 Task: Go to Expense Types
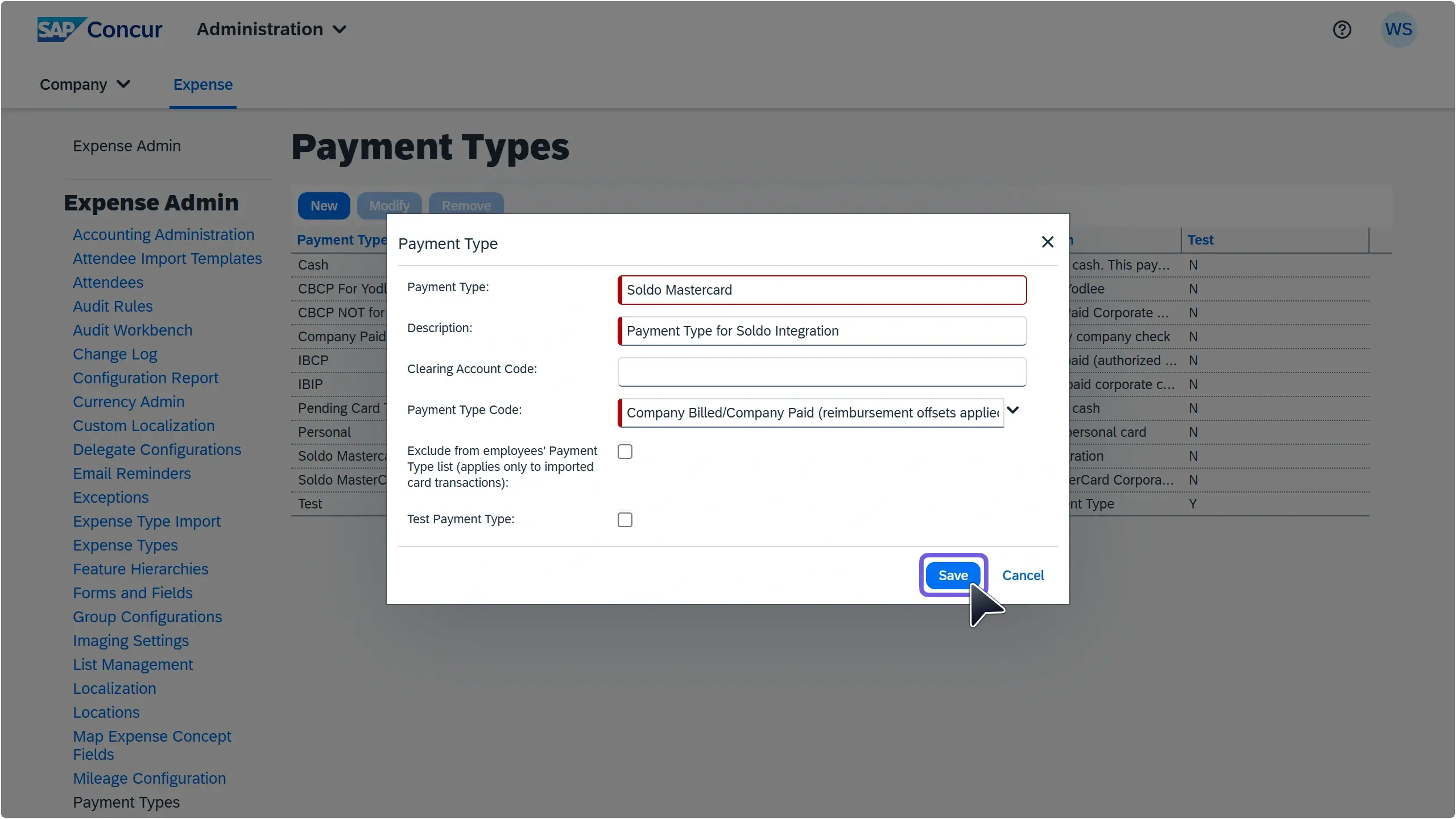click(125, 545)
